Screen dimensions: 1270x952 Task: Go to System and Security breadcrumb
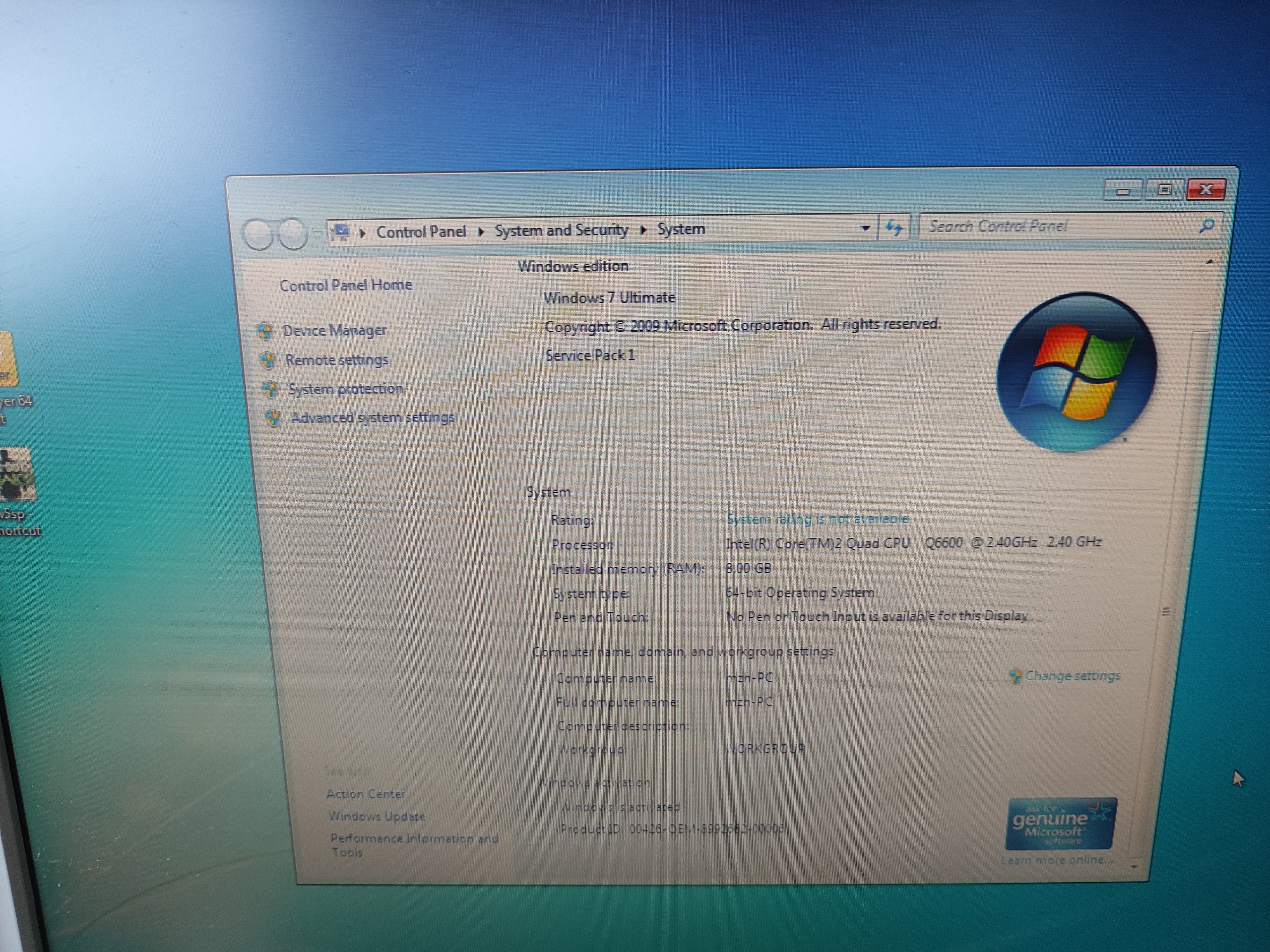[x=561, y=231]
